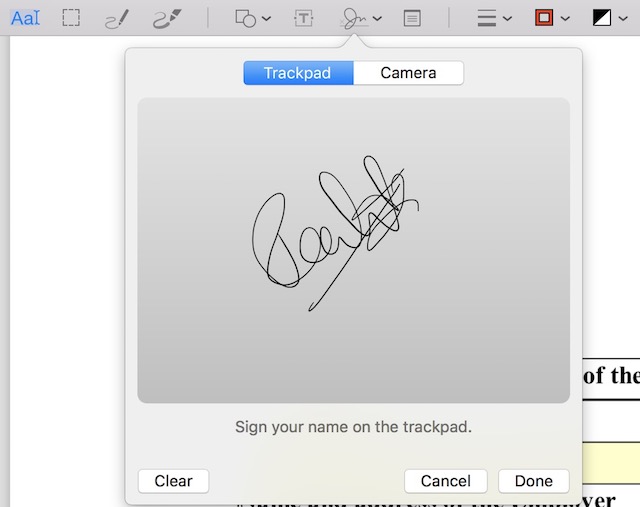Screen dimensions: 640x507
Task: Cancel the signature dialog
Action: tap(445, 481)
